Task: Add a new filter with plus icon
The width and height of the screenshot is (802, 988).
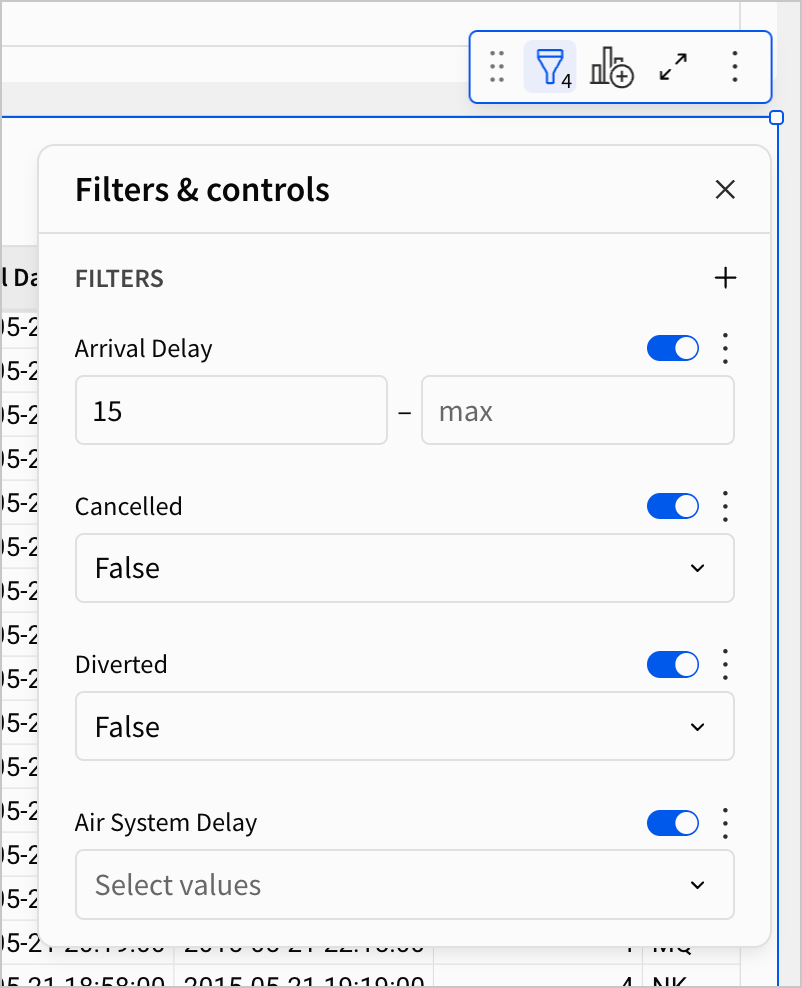Action: point(725,278)
